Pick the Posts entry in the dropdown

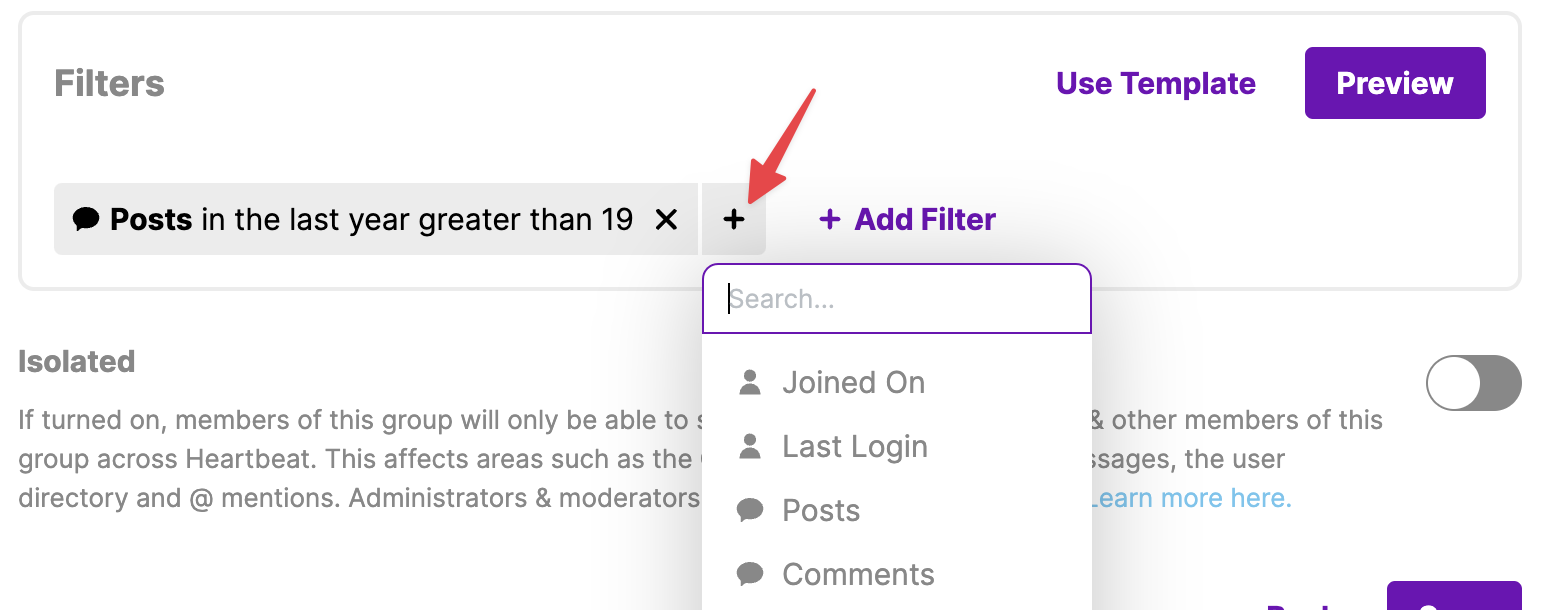click(x=896, y=510)
